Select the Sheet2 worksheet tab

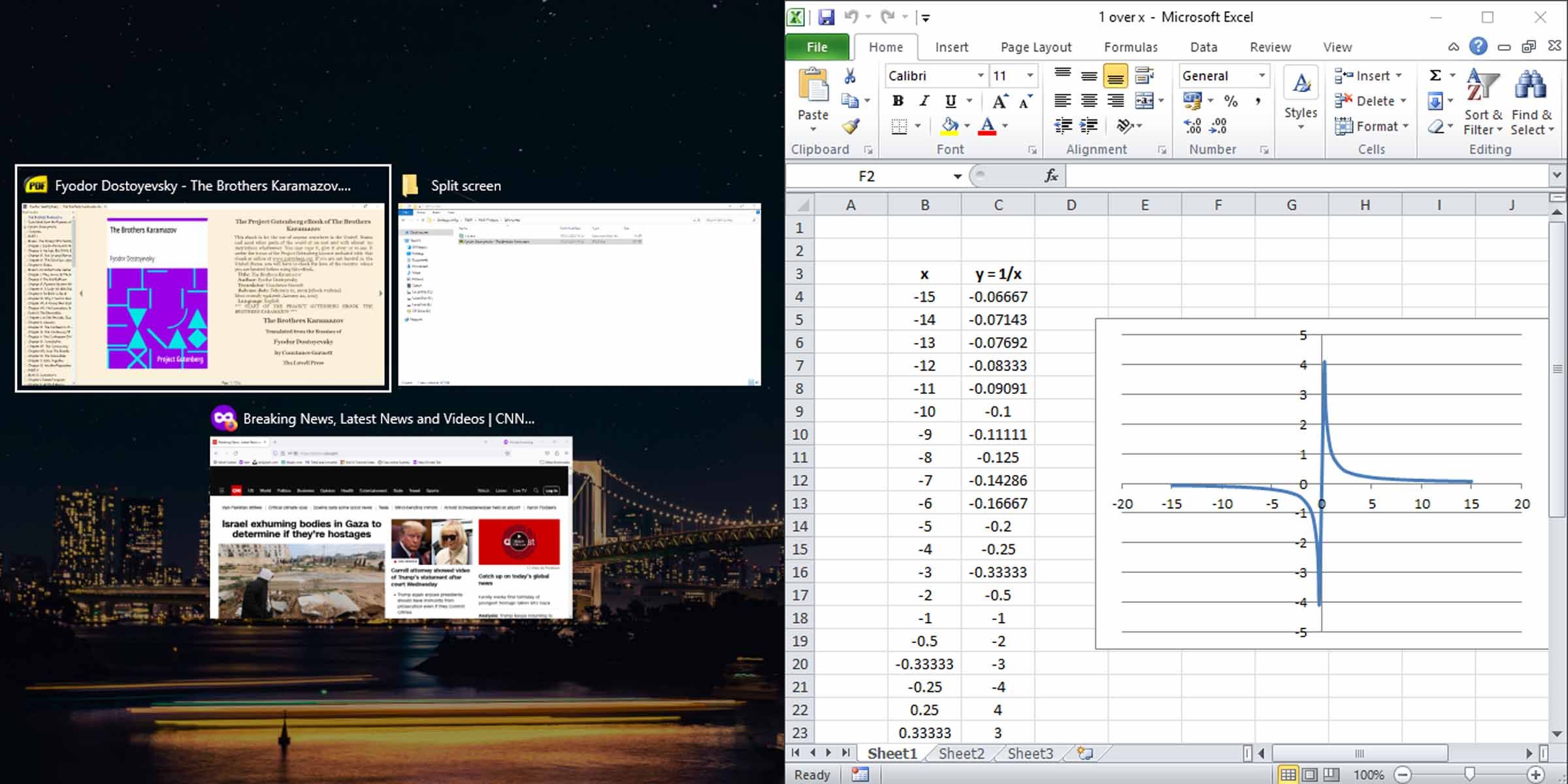point(960,753)
